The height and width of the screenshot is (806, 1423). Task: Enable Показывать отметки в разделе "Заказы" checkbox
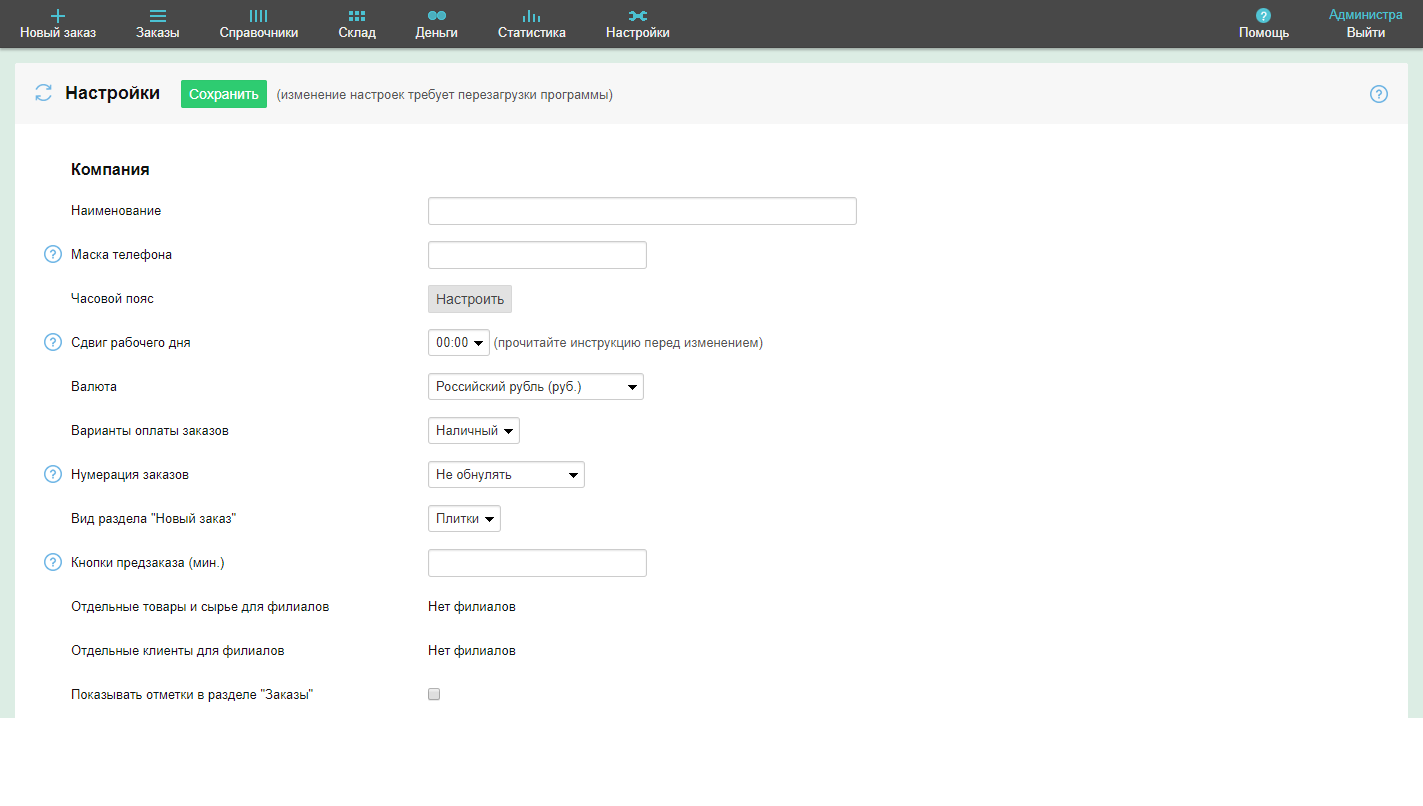click(434, 694)
